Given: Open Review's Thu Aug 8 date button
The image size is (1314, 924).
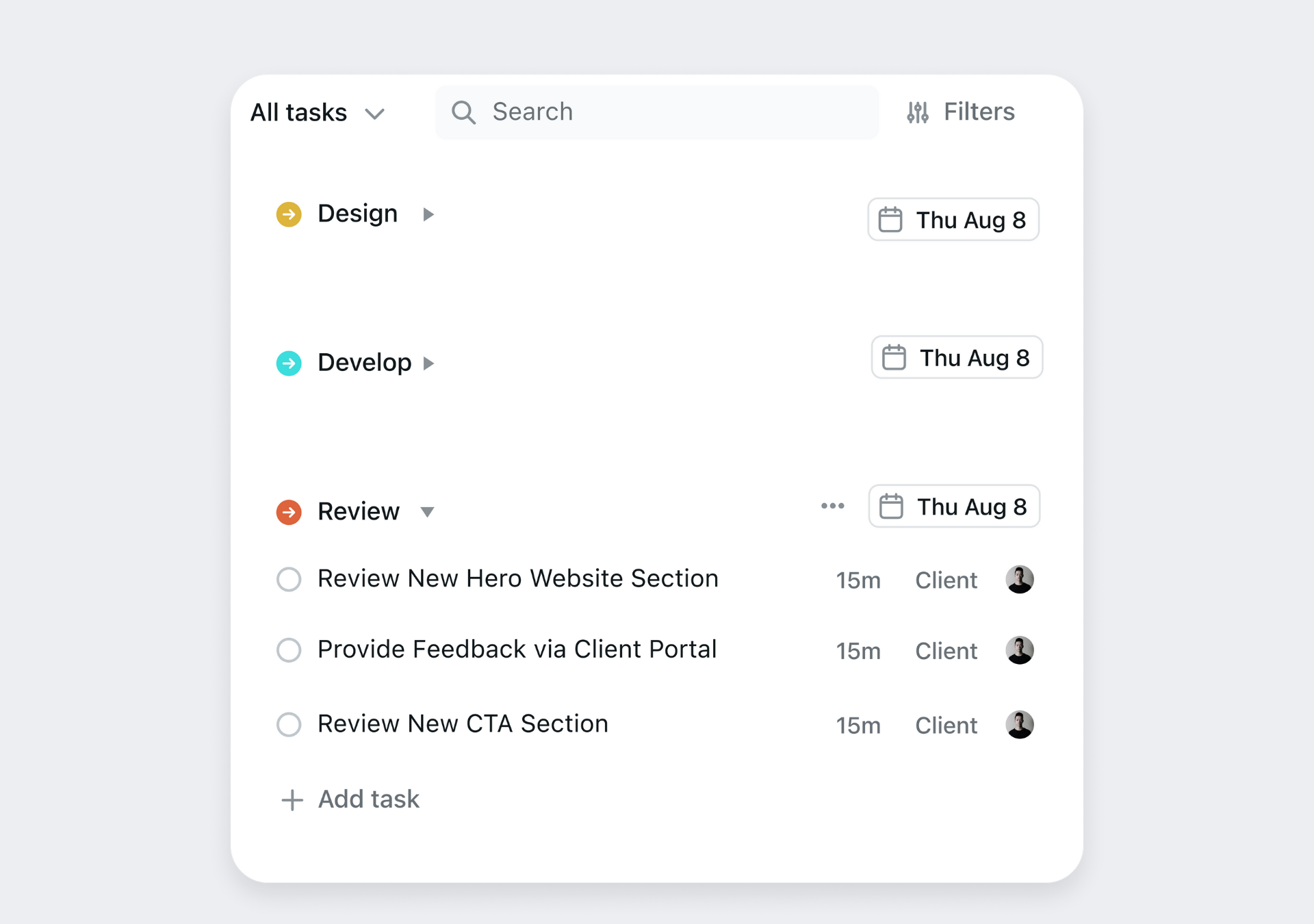Looking at the screenshot, I should click(x=954, y=506).
